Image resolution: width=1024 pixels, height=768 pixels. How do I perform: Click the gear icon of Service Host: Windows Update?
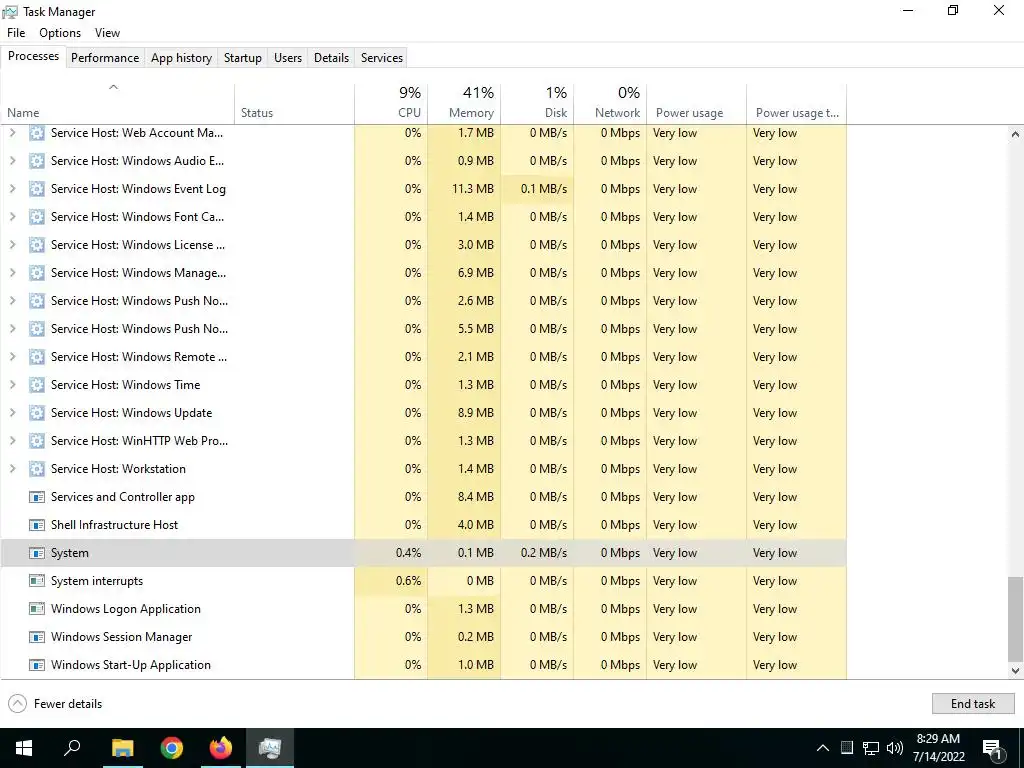37,413
